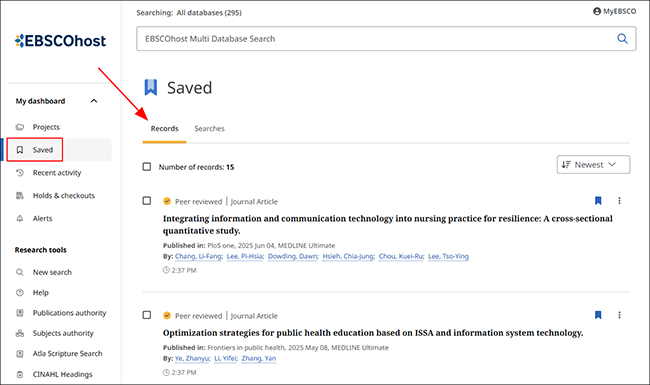Unsave the Optimization strategies article via bookmark icon
The height and width of the screenshot is (385, 650).
click(x=598, y=315)
